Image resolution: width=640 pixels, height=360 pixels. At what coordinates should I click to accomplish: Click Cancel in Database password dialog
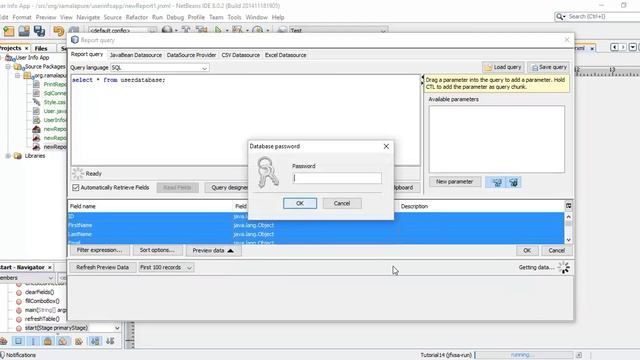[x=342, y=203]
